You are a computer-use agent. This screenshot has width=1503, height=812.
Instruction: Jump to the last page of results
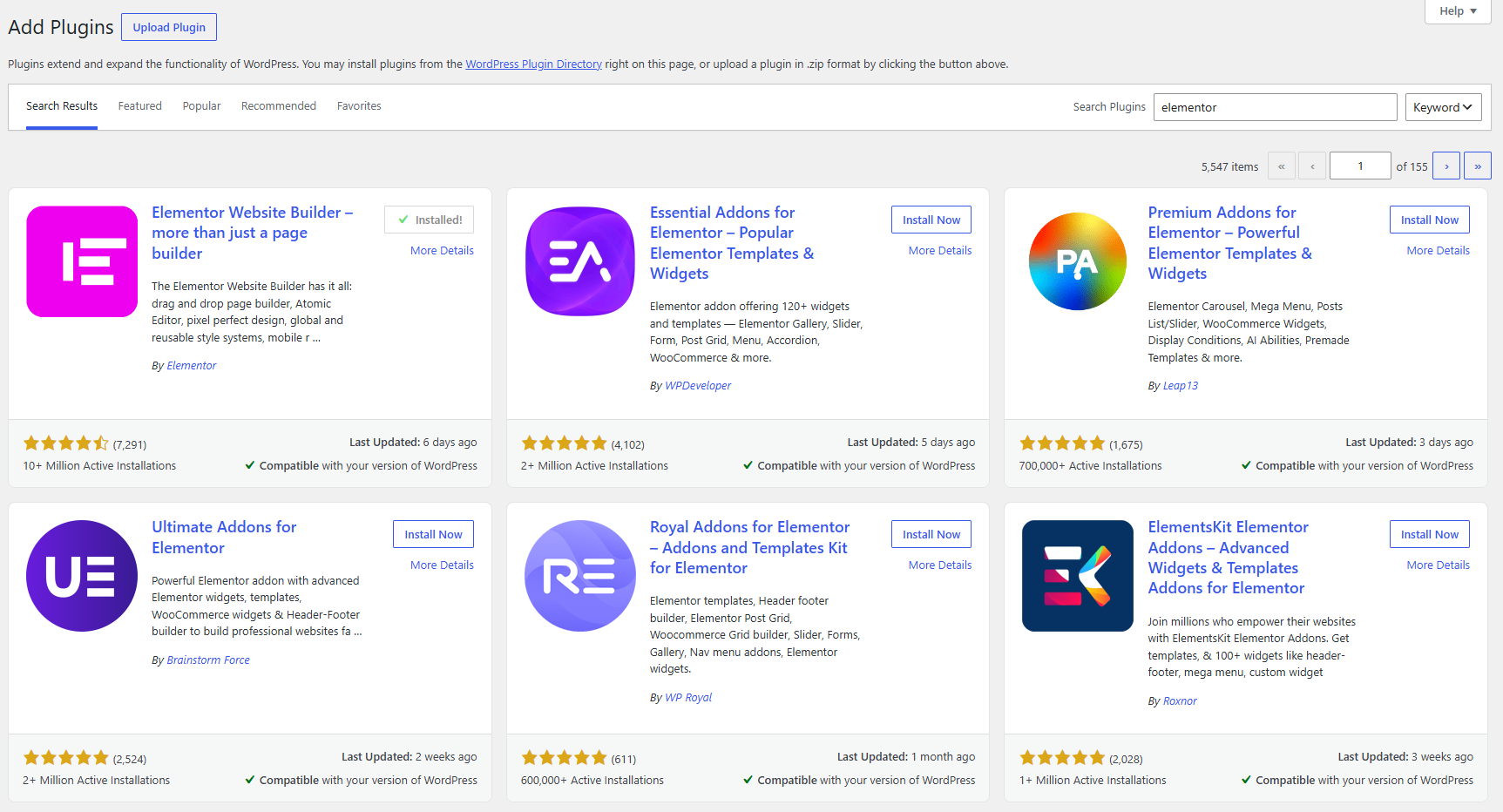[1478, 166]
